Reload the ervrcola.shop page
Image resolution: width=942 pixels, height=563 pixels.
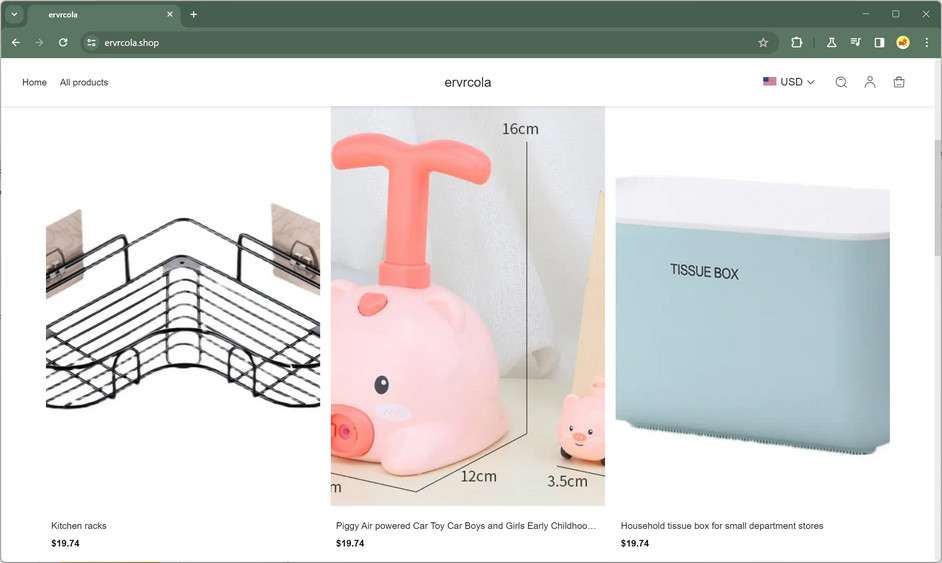click(x=63, y=43)
